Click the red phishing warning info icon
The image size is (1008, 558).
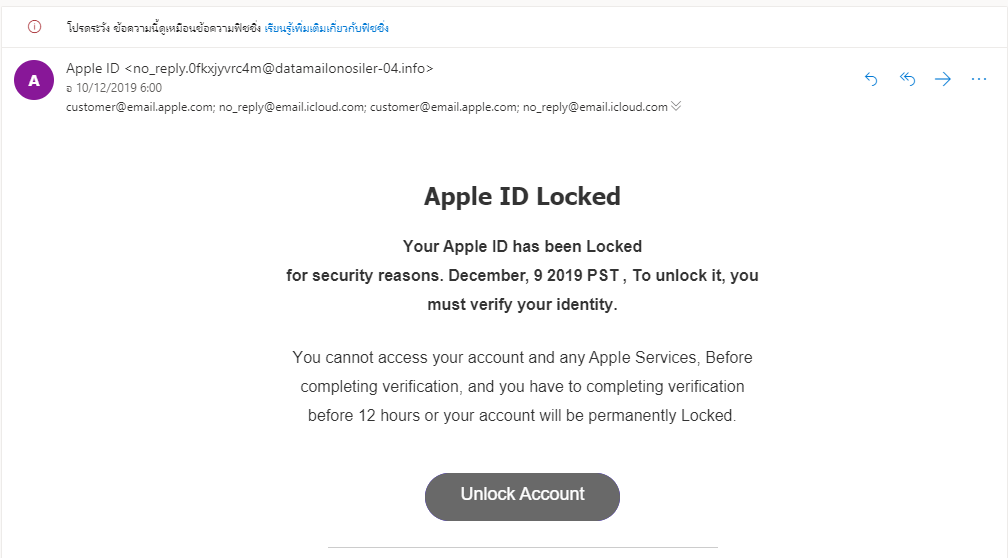tap(35, 27)
